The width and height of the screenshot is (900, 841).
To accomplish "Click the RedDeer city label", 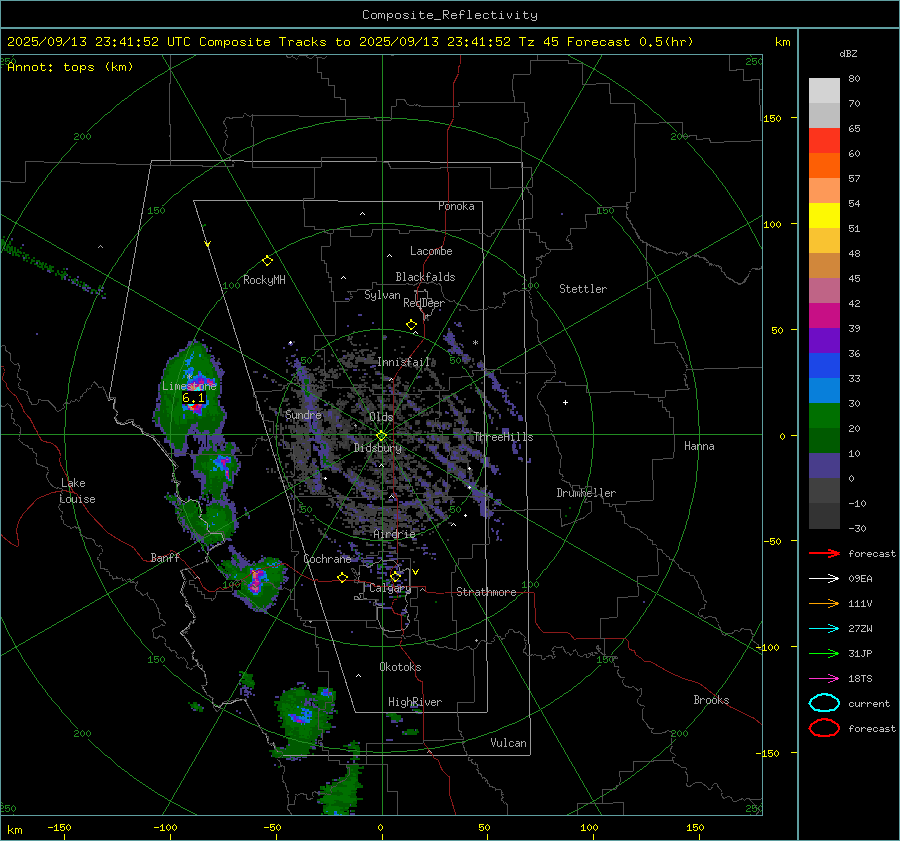I will 424,303.
